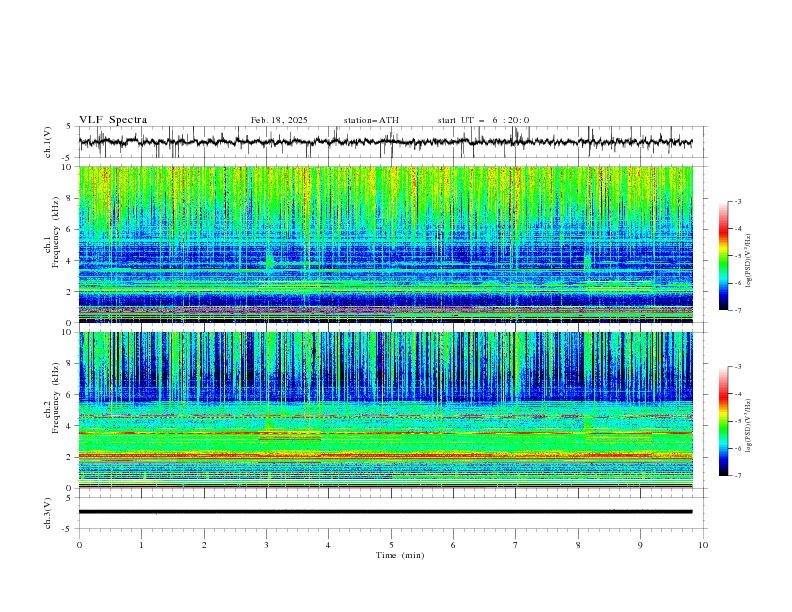Click the "-4" tick on the ch.2 color bar
The image size is (792, 612).
click(x=738, y=394)
